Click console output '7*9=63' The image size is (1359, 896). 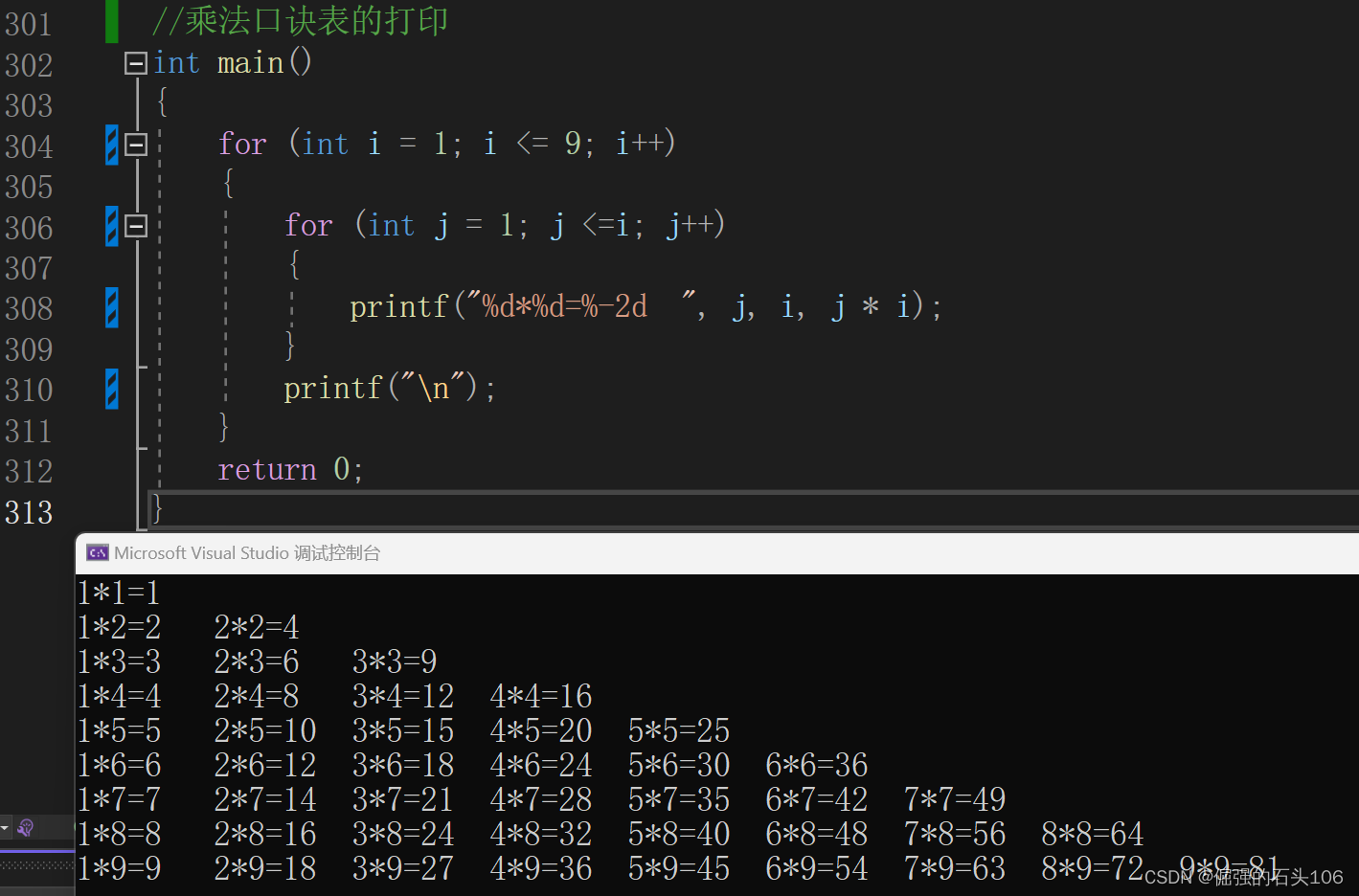[x=955, y=868]
